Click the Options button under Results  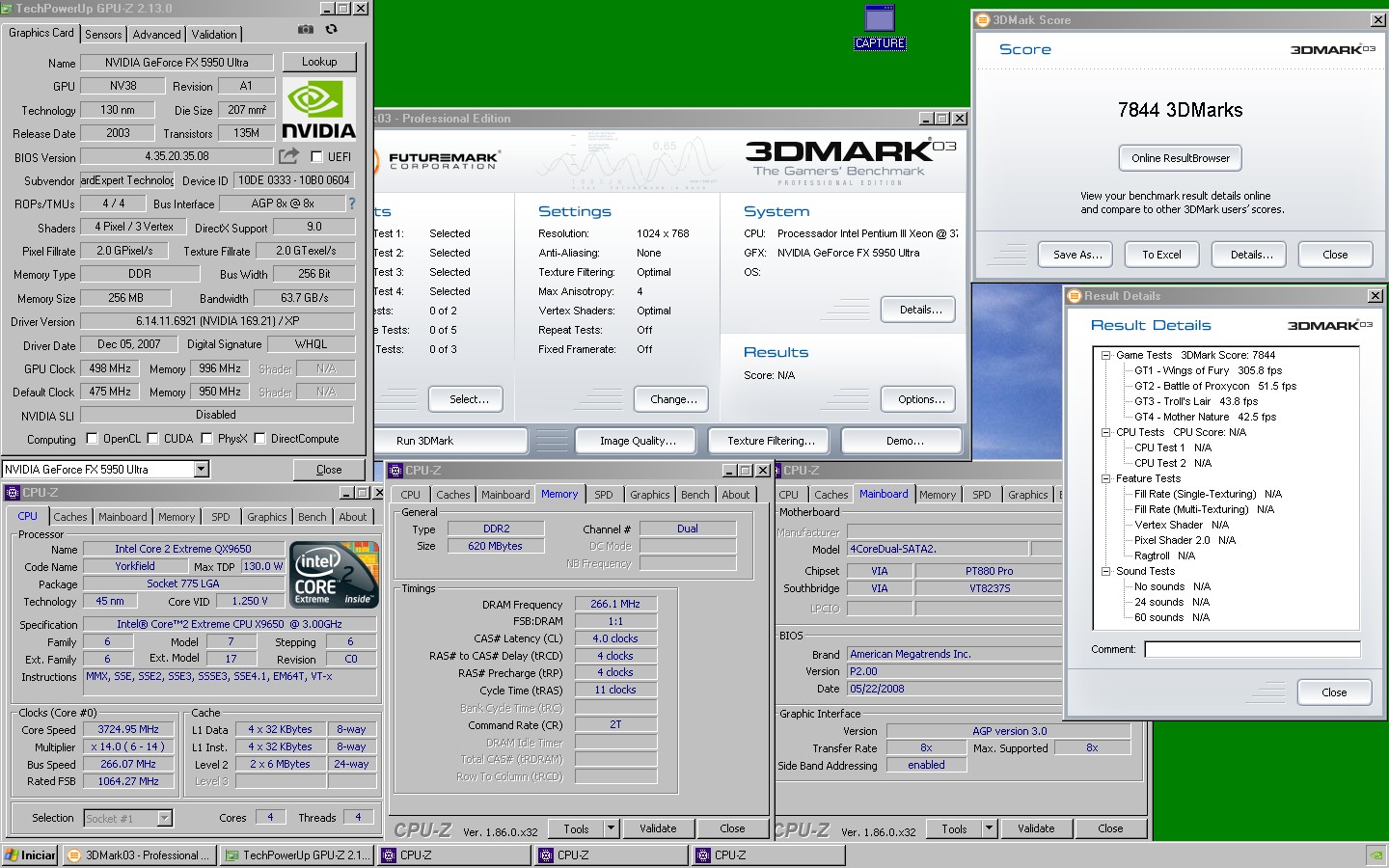918,399
